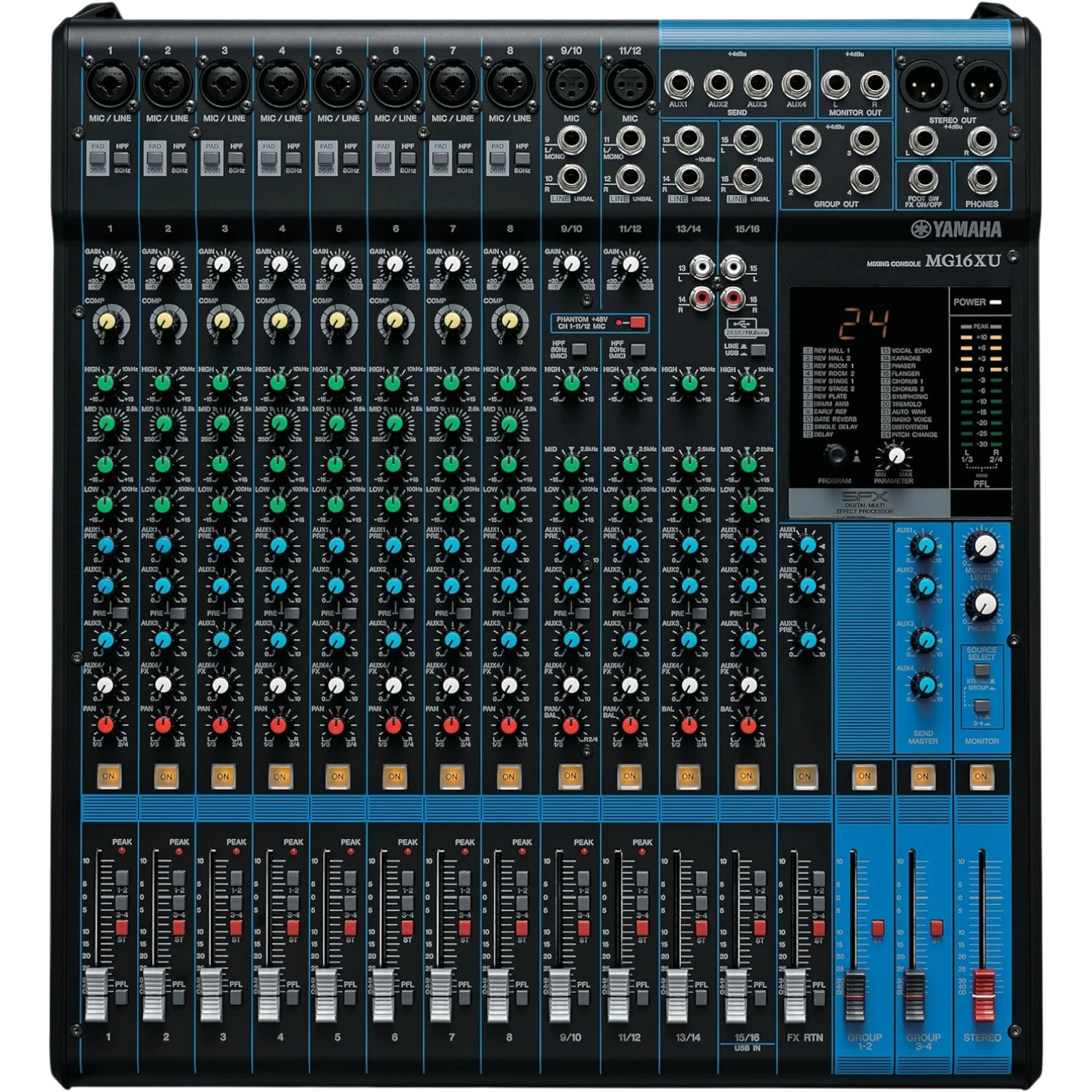Click the MONITOR LEVEL knob

[x=981, y=549]
